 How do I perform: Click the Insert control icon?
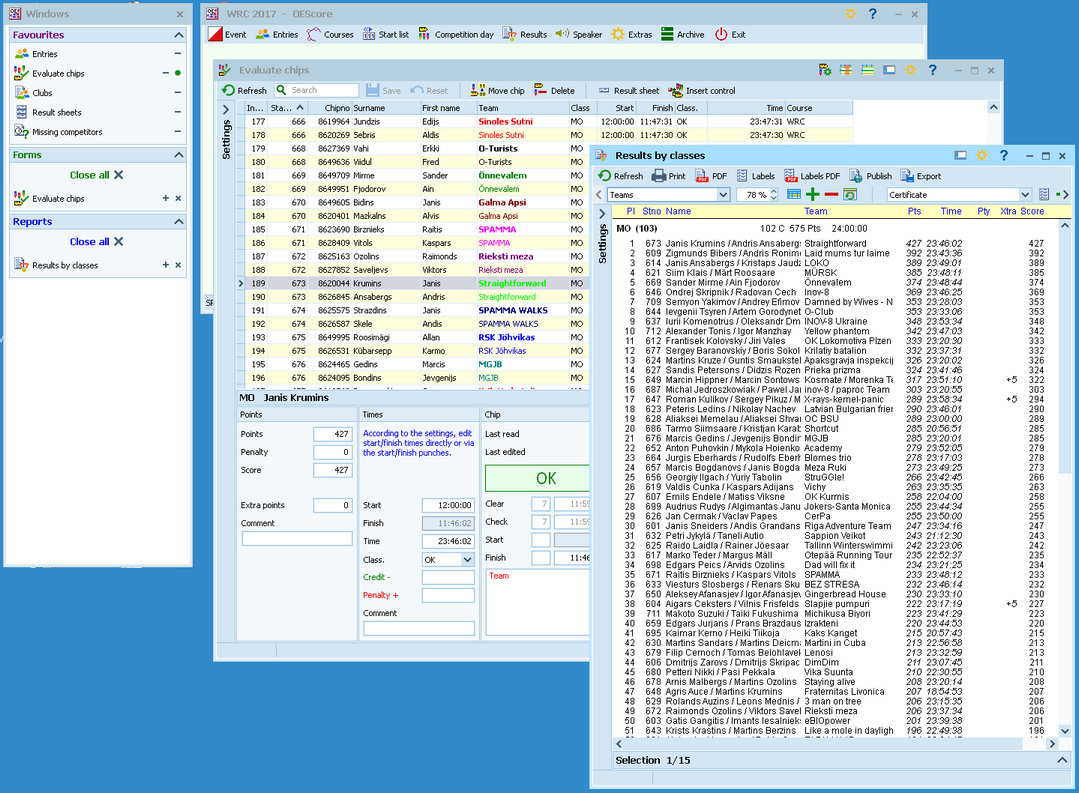point(675,90)
